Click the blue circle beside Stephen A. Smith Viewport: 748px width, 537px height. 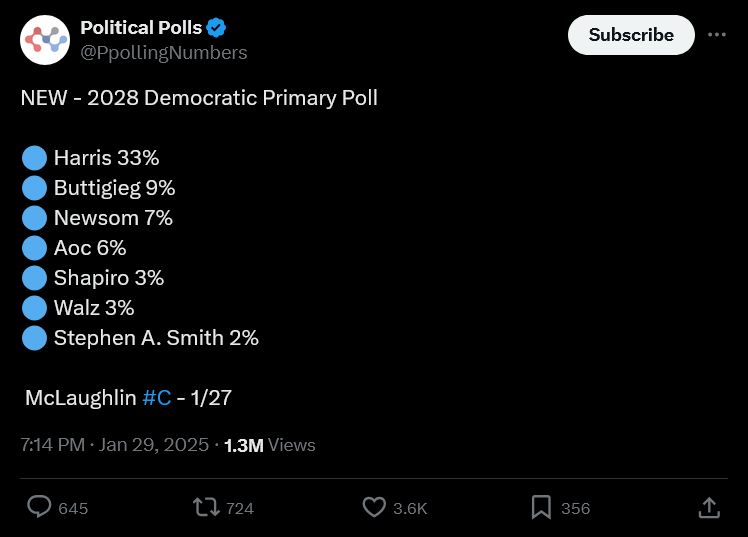pos(34,338)
